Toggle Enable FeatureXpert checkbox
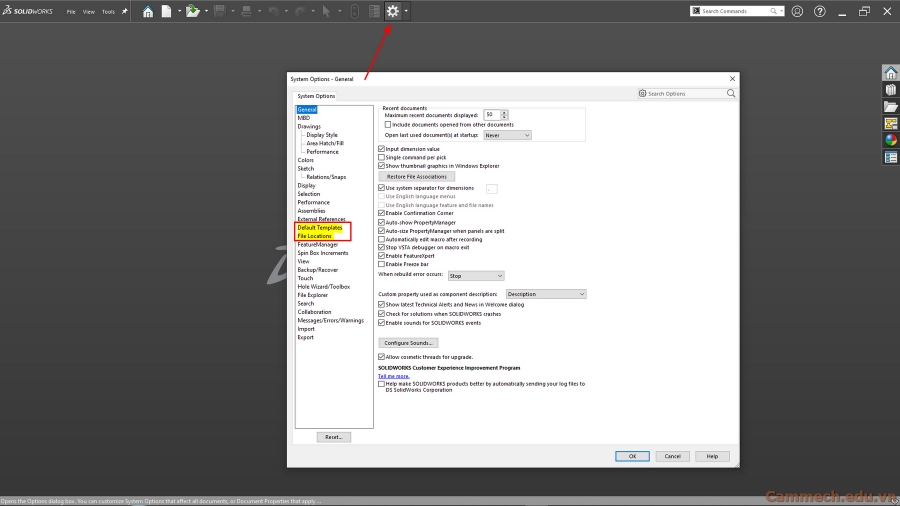900x506 pixels. point(382,256)
